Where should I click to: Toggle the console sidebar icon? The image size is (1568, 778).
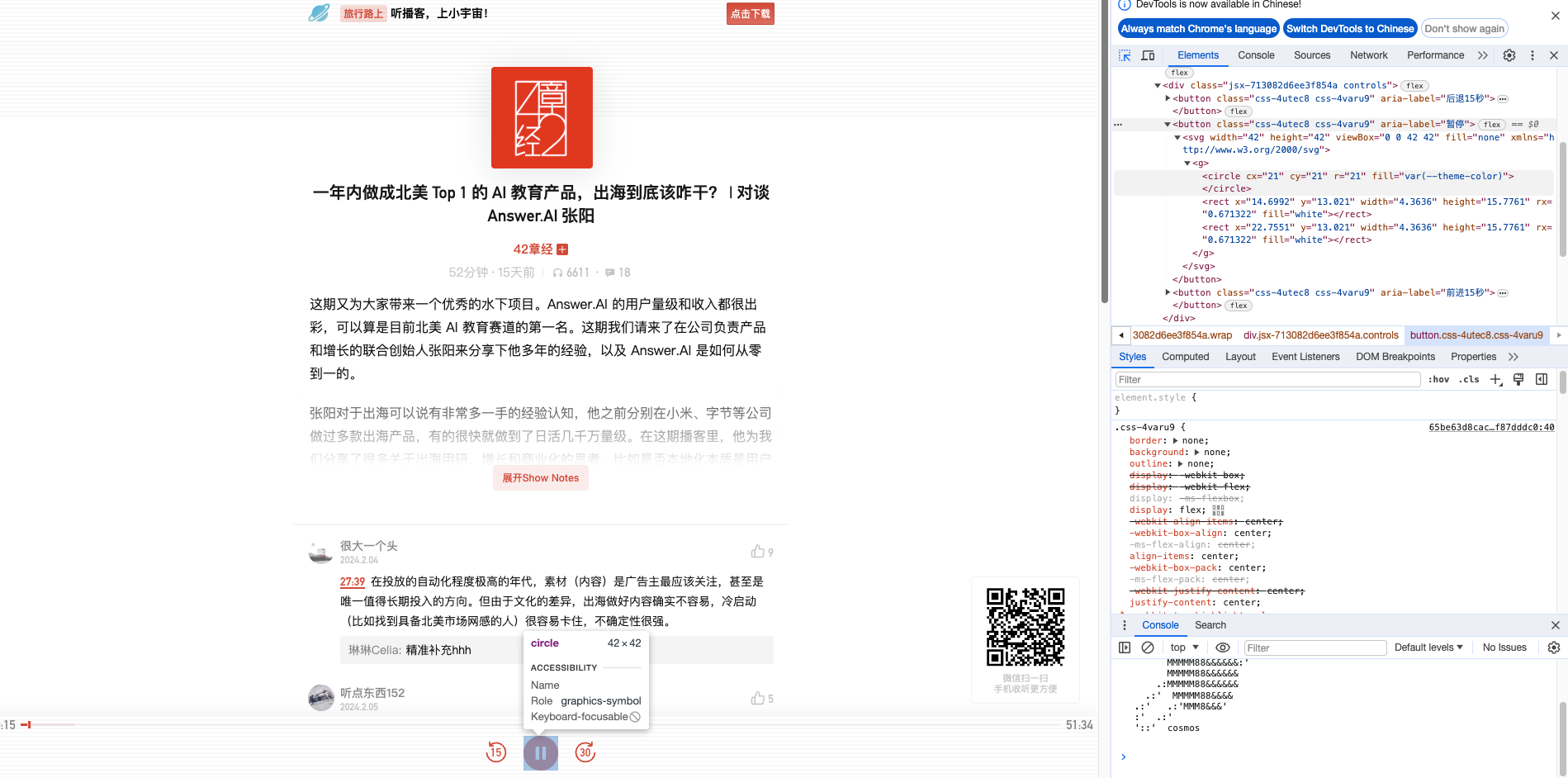1125,648
